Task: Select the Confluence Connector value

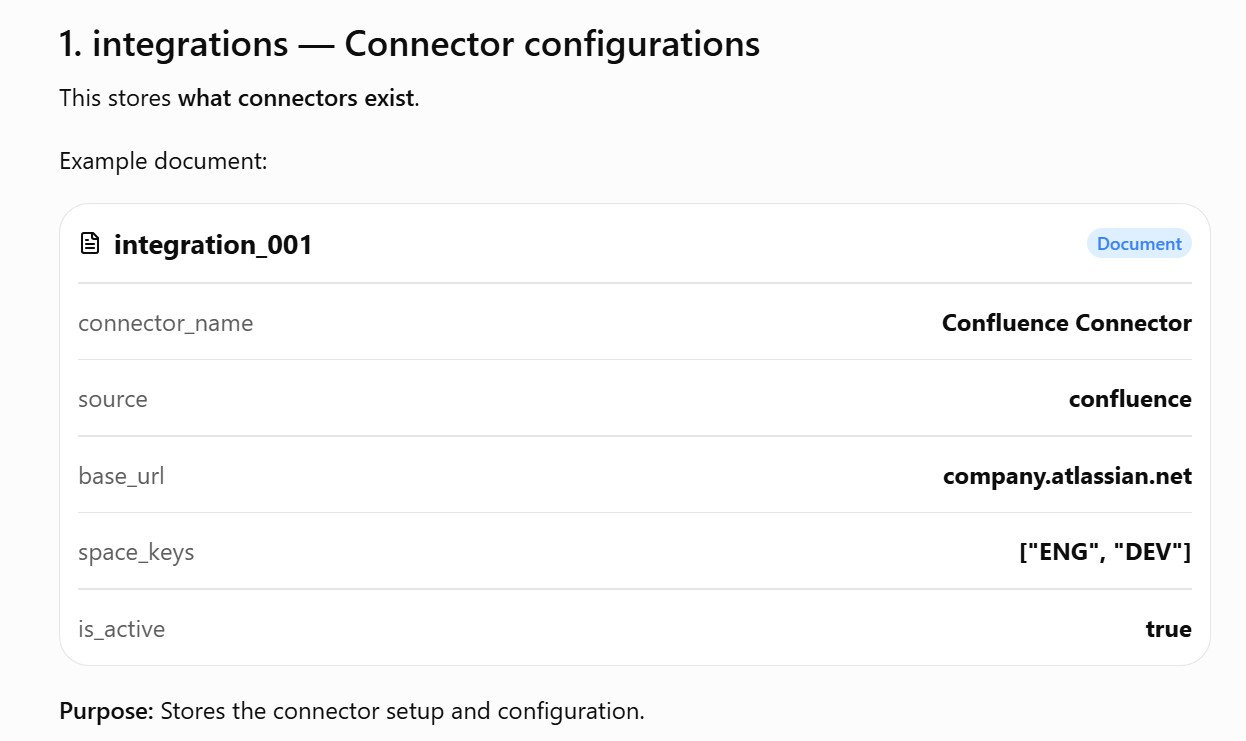Action: [x=1067, y=323]
